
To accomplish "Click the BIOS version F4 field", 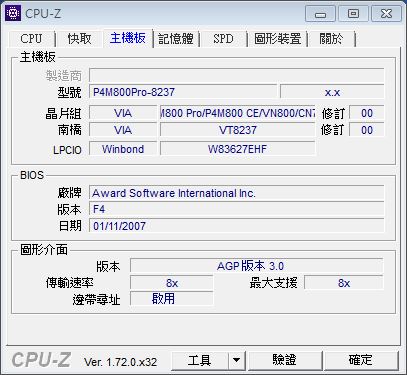I will 236,209.
